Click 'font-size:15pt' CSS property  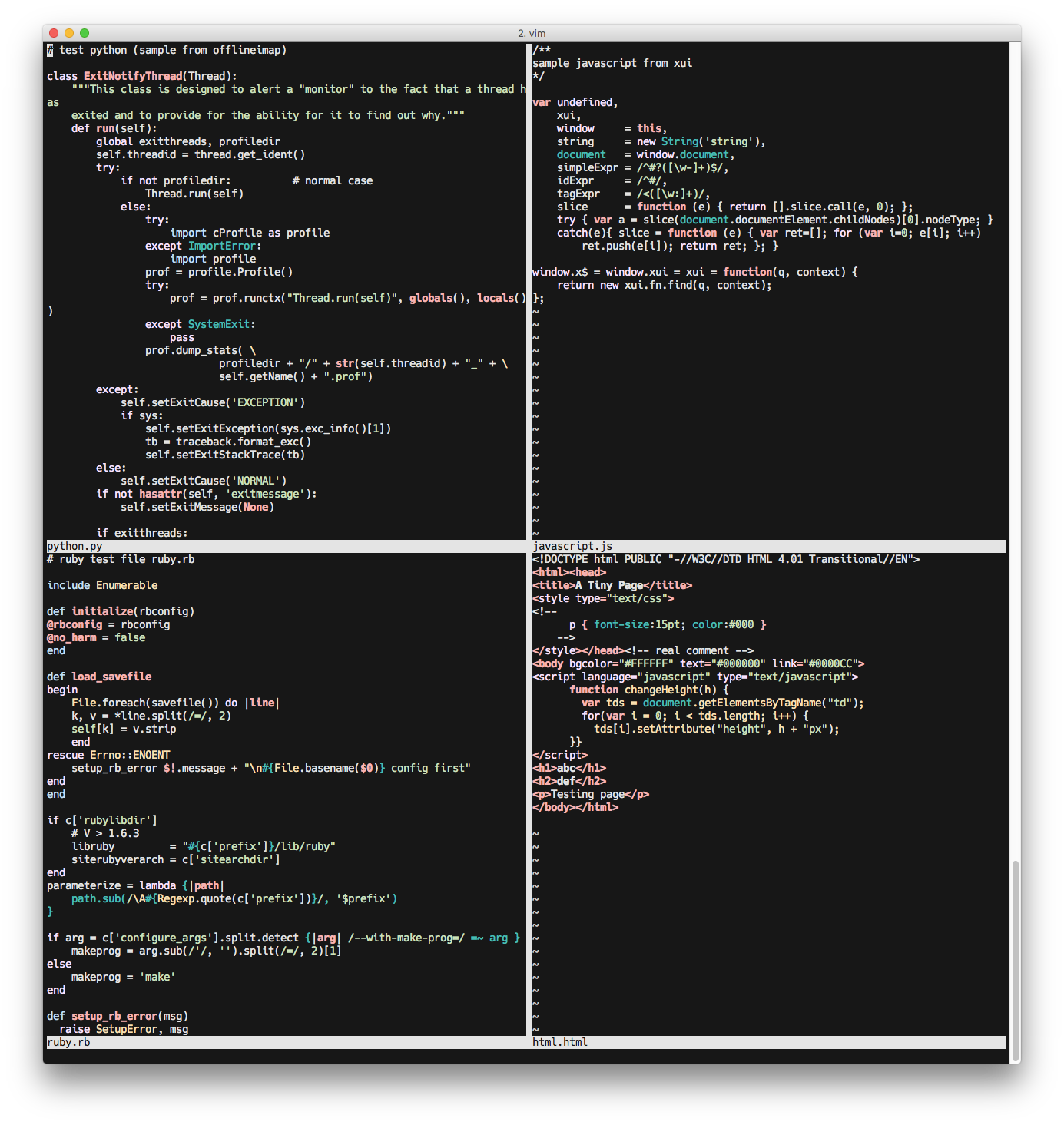637,624
